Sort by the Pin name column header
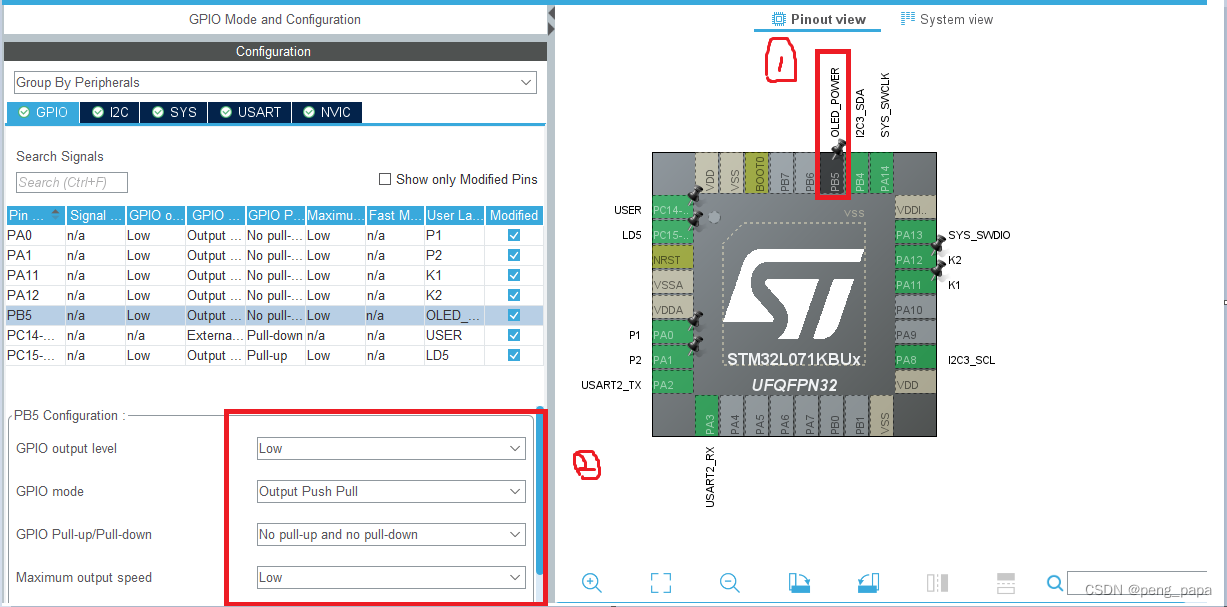Screen dimensions: 1227x607 (x=35, y=215)
